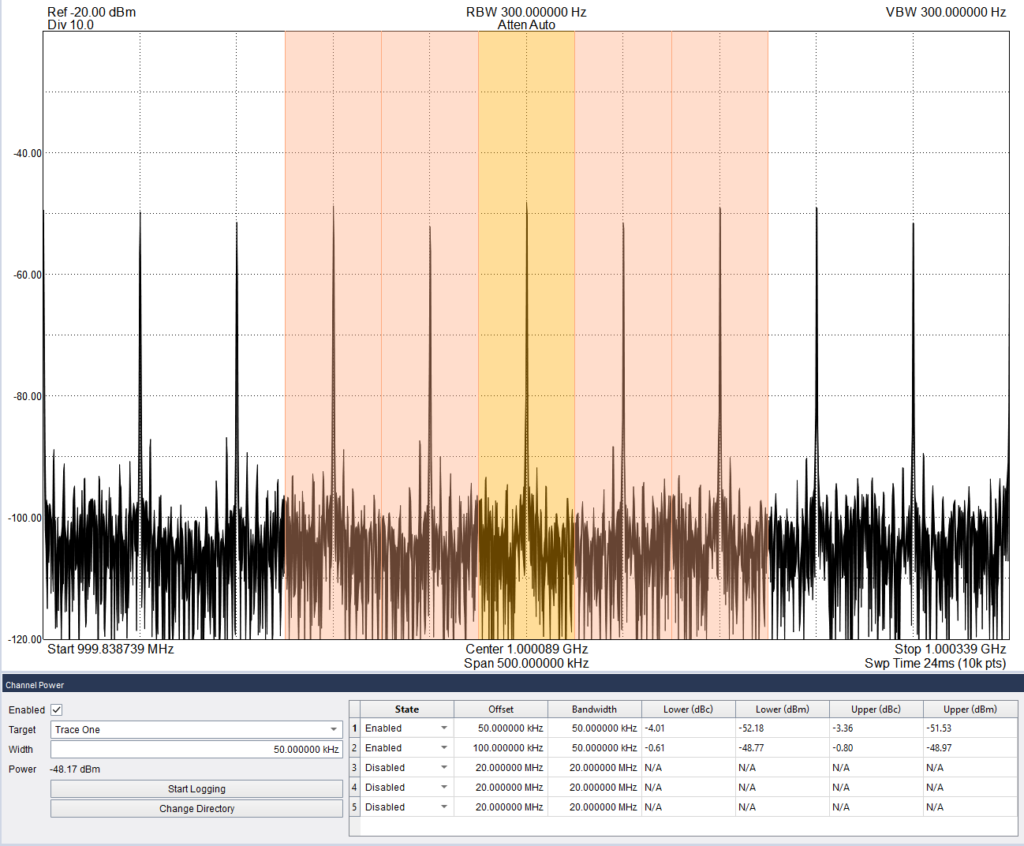The image size is (1024, 846).
Task: Edit channel 2 Offset of 100 kHz
Action: (500, 748)
